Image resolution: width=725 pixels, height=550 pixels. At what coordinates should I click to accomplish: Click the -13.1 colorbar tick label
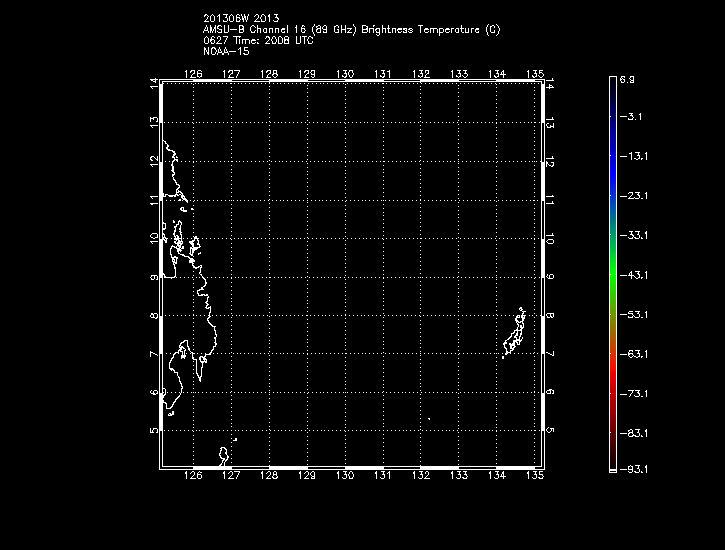pos(633,156)
